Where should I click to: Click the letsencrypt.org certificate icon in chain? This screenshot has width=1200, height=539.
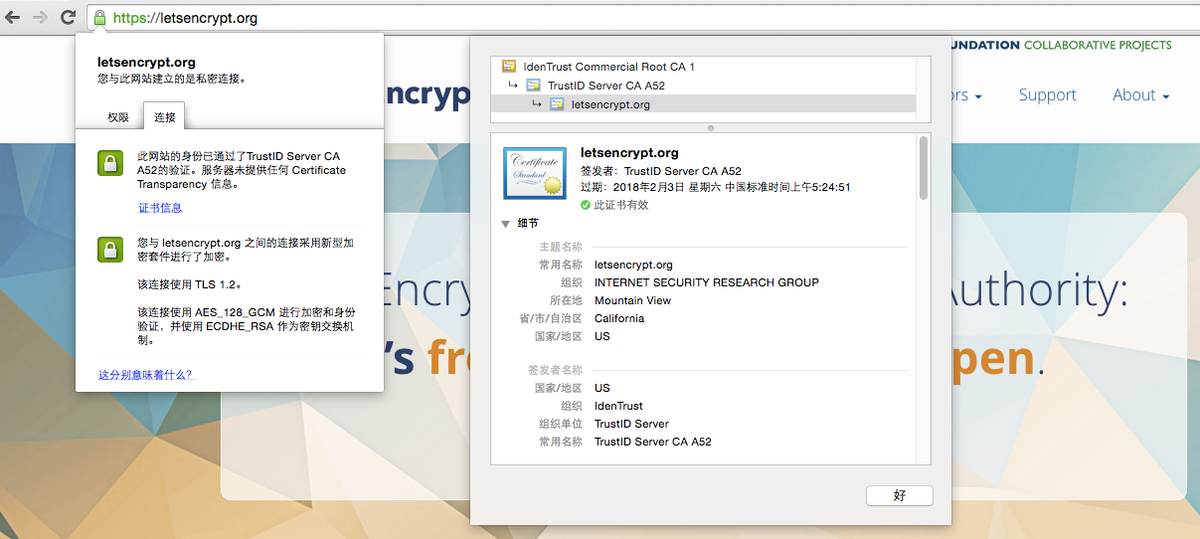point(558,104)
